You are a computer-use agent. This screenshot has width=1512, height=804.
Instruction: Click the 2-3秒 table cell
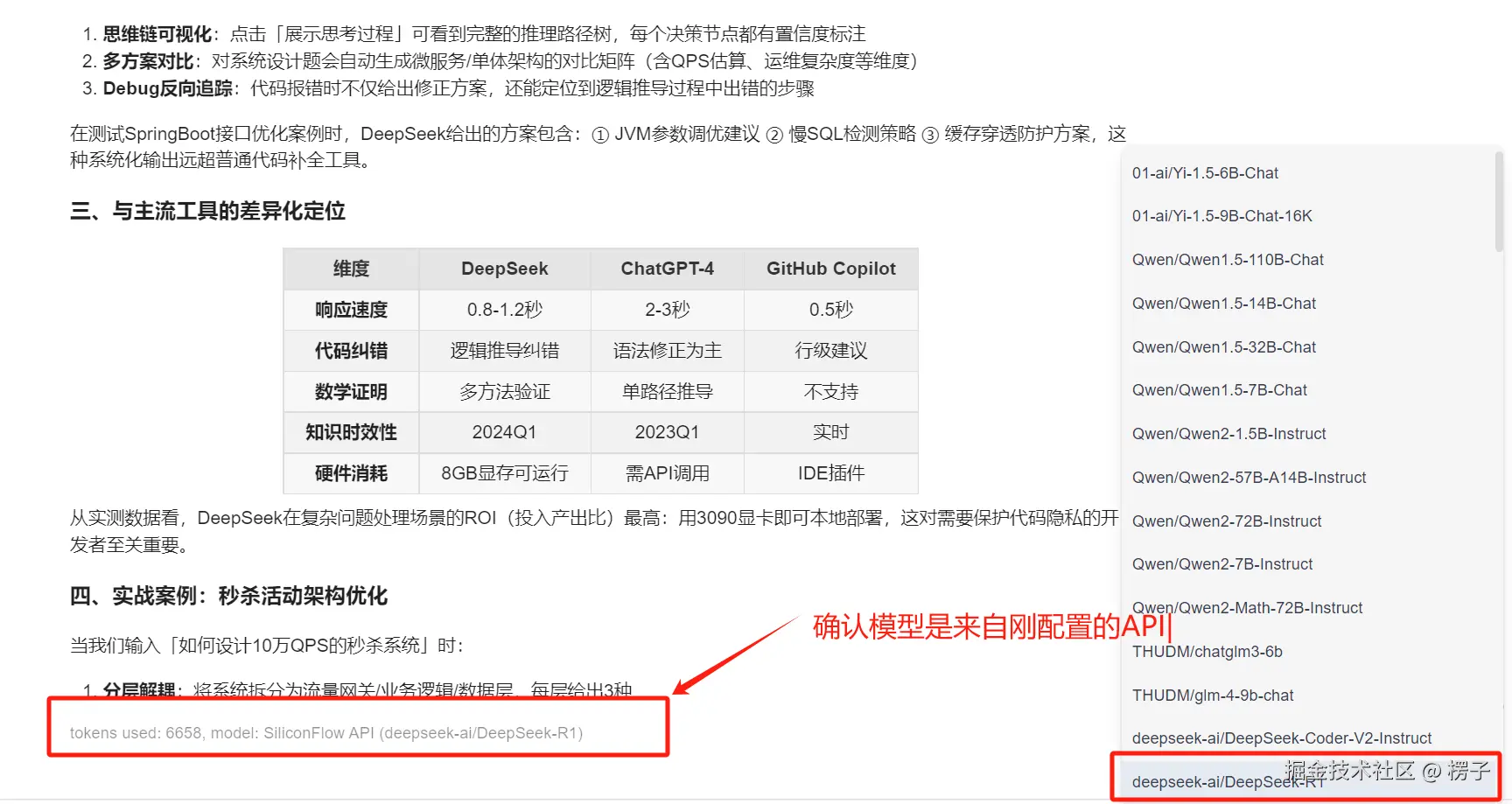click(x=668, y=310)
